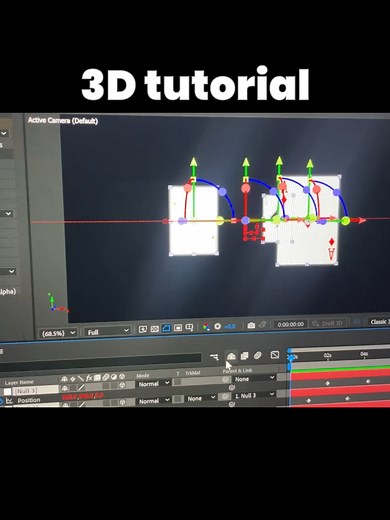This screenshot has width=390, height=520.
Task: Toggle Fast Previews icon in viewer footer
Action: (143, 329)
